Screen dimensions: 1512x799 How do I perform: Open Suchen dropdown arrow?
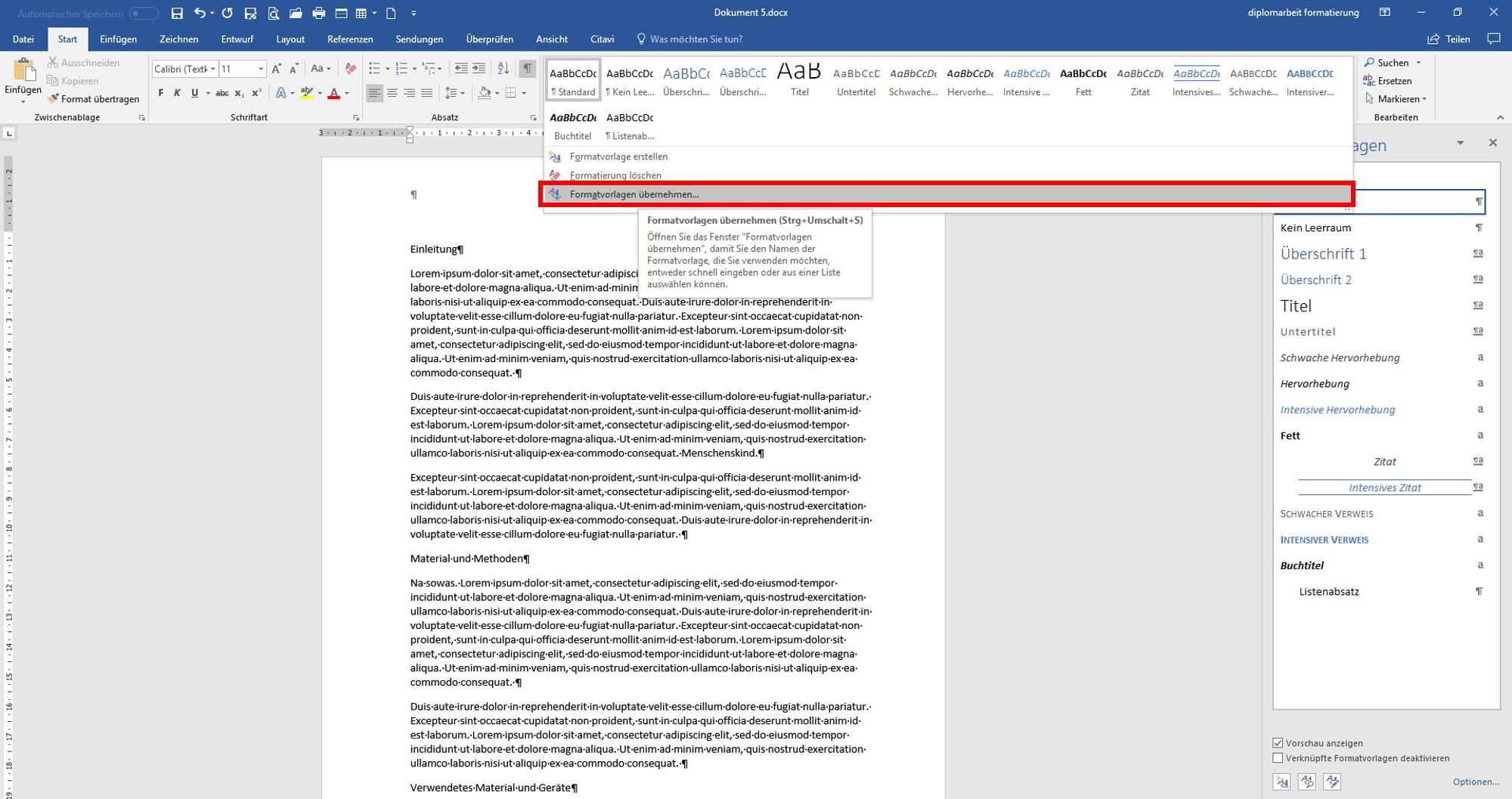[1418, 63]
